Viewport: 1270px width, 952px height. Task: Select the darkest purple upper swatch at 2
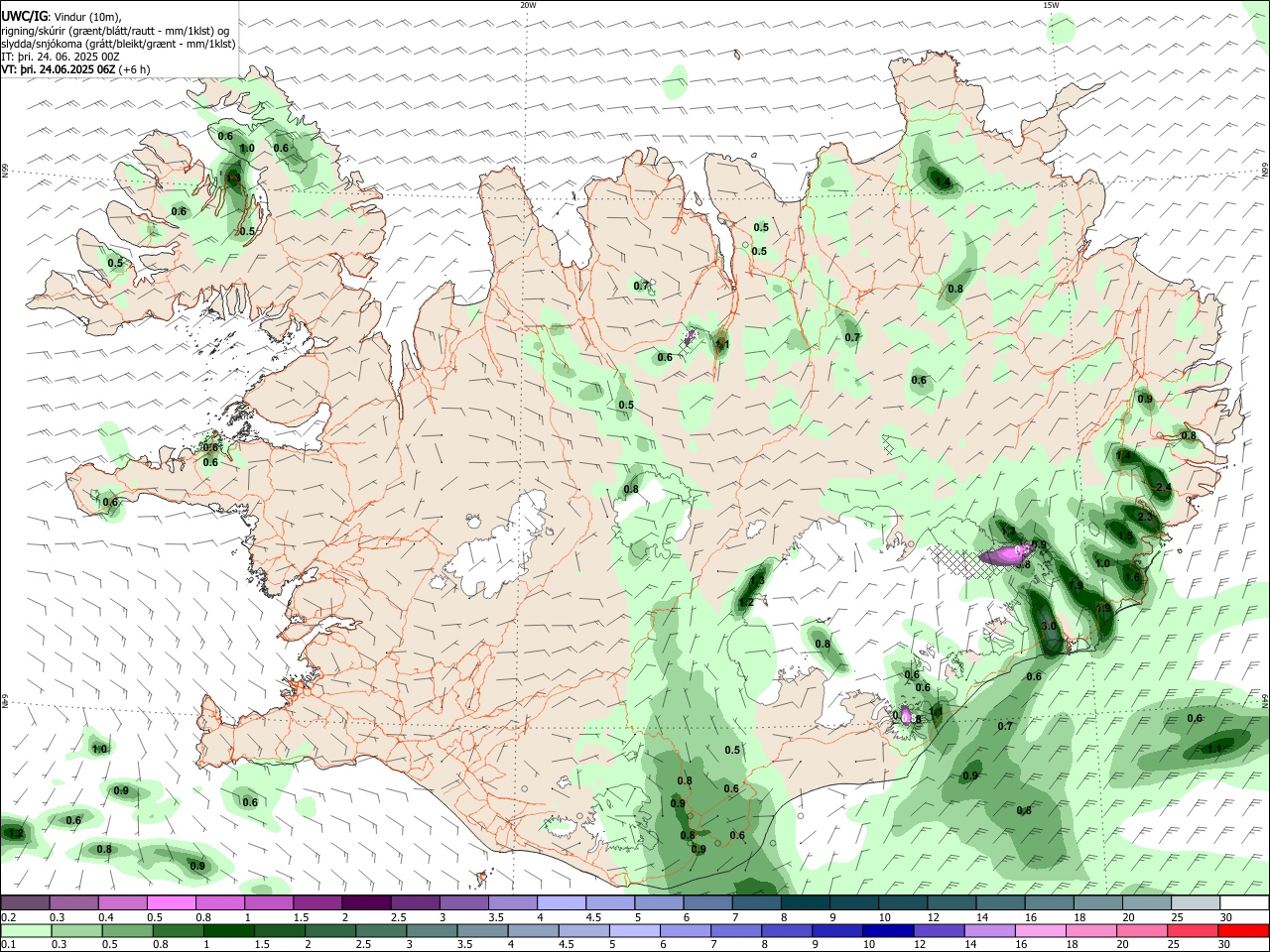[x=366, y=902]
